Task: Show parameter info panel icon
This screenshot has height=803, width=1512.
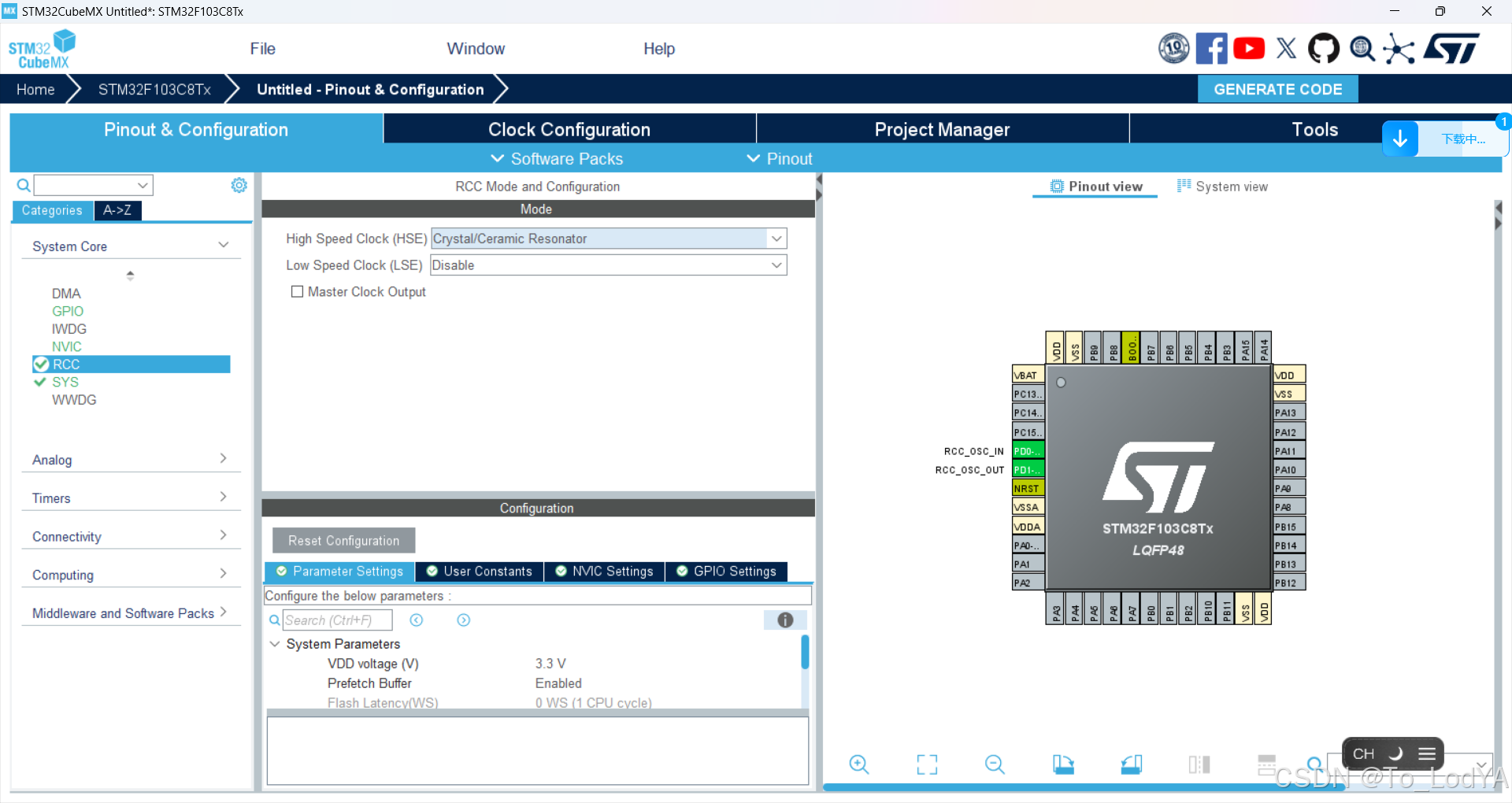Action: point(785,620)
